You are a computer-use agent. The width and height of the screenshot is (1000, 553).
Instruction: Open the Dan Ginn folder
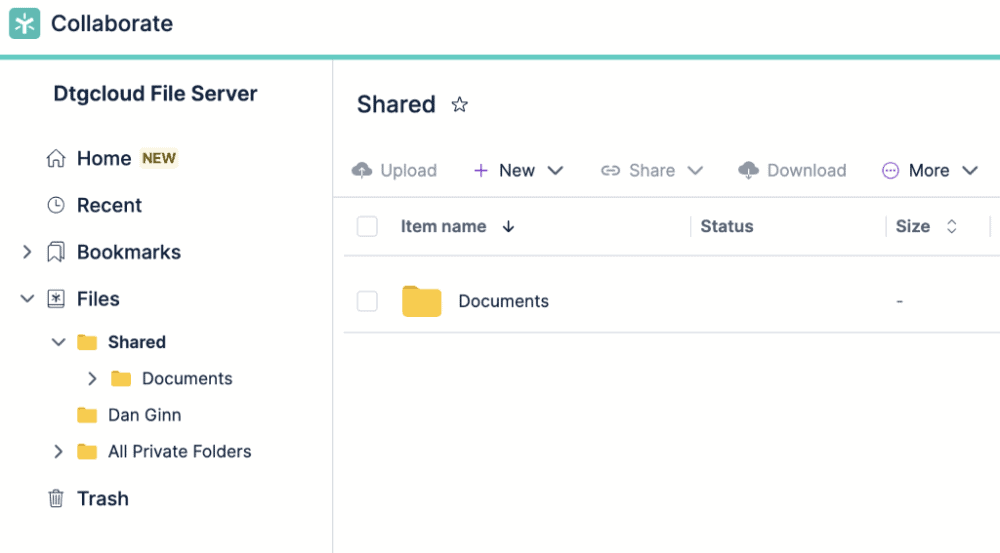click(144, 415)
